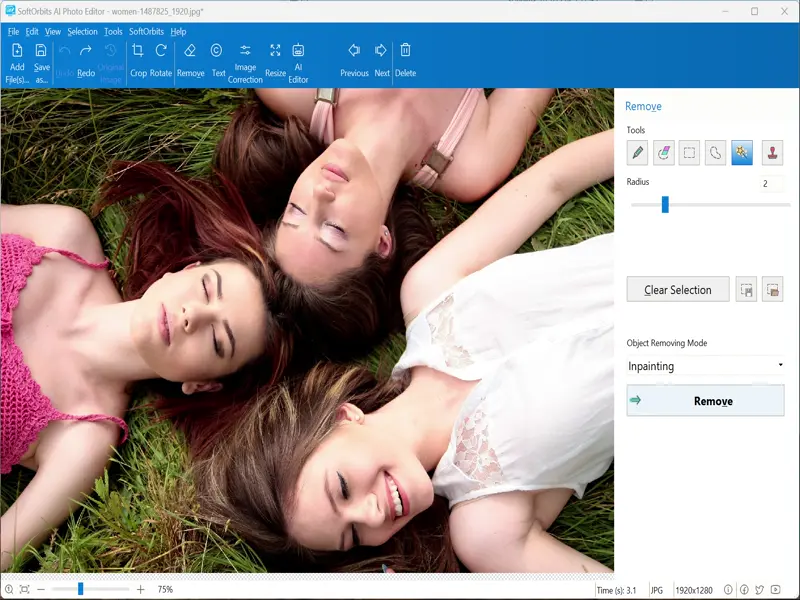800x600 pixels.
Task: Click the 75% zoom value
Action: (x=165, y=589)
